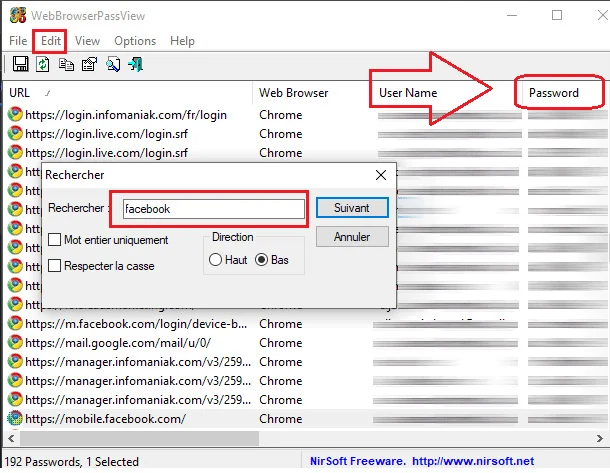Click the Save Selected Items toolbar icon
Image resolution: width=610 pixels, height=473 pixels.
pyautogui.click(x=20, y=64)
